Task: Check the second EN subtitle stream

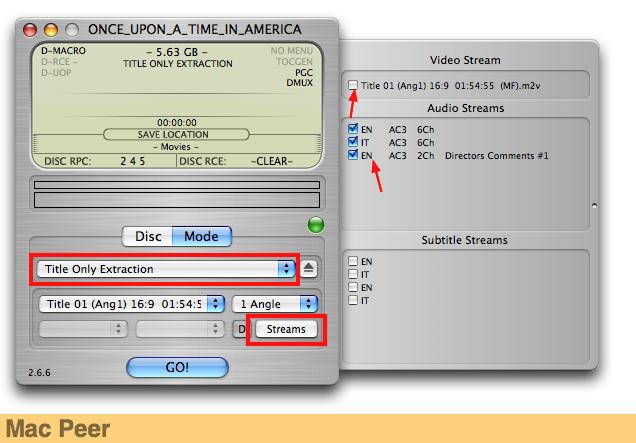Action: [x=353, y=287]
